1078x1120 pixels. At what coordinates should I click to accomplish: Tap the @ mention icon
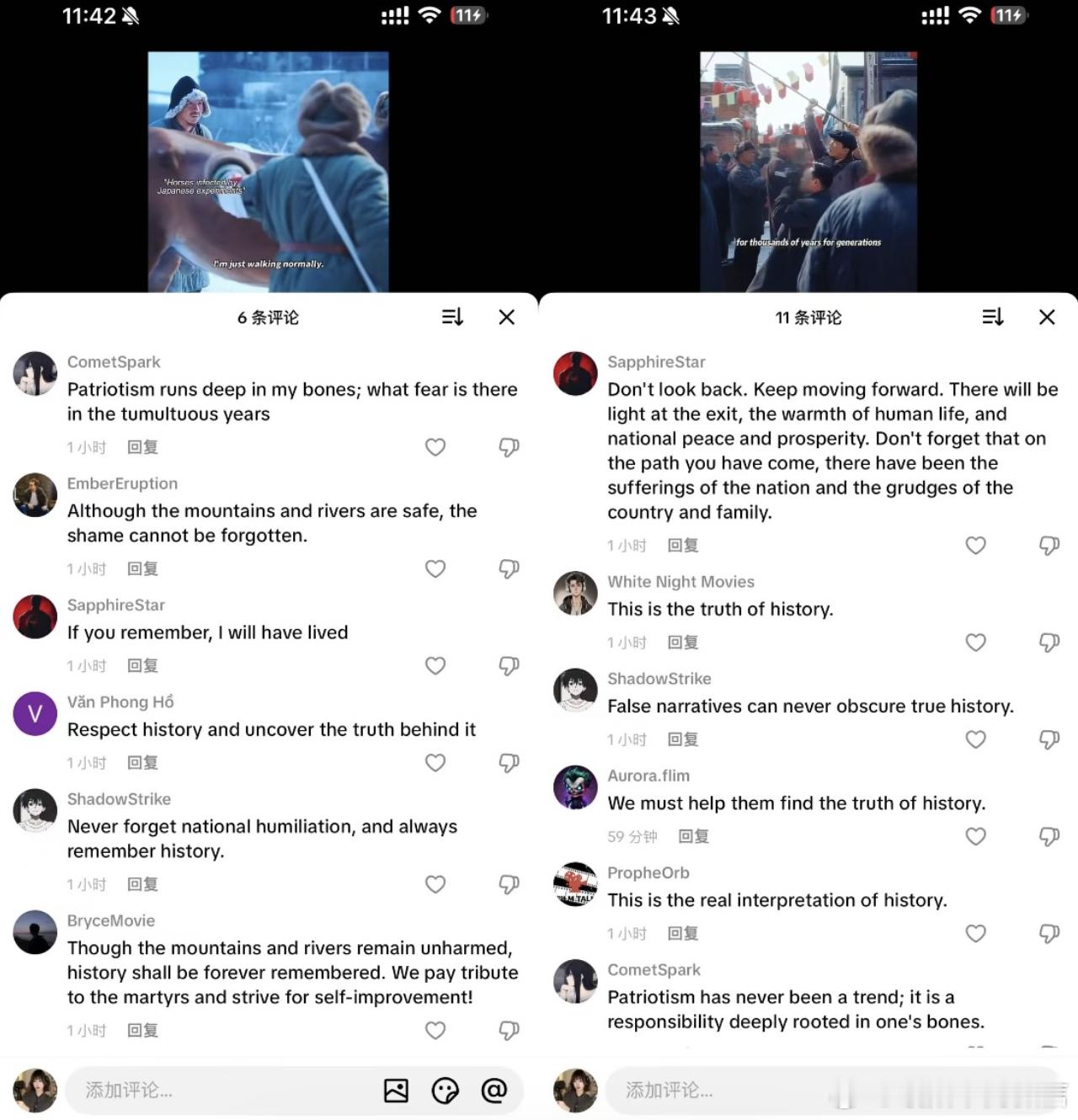[494, 1091]
